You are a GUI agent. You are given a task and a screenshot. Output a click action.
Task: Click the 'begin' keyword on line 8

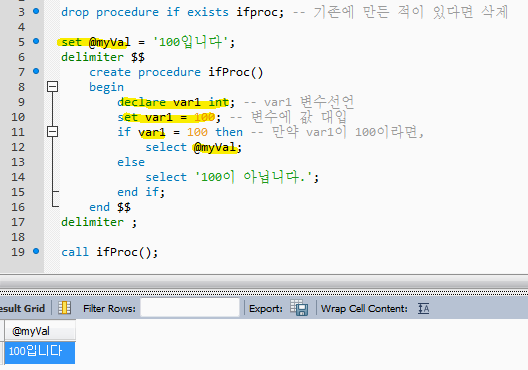106,87
